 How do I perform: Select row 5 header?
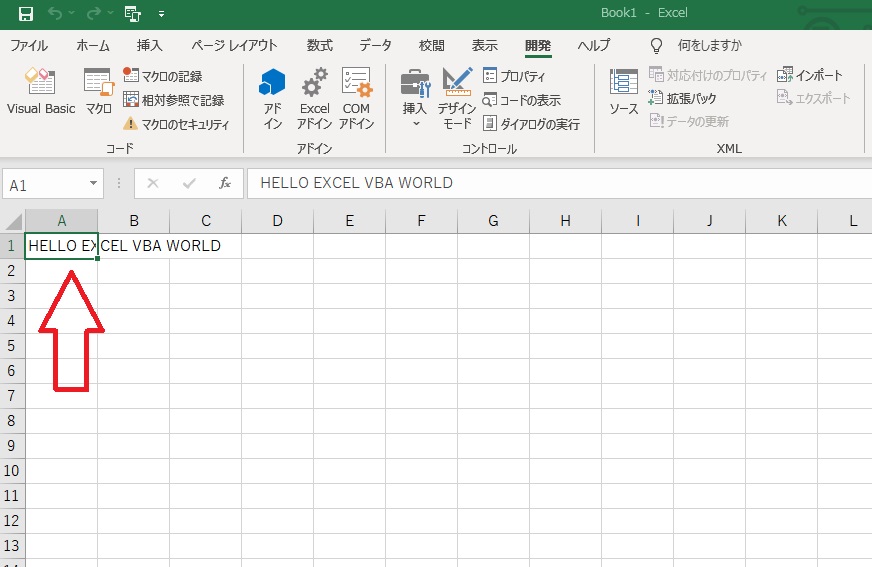pyautogui.click(x=12, y=346)
